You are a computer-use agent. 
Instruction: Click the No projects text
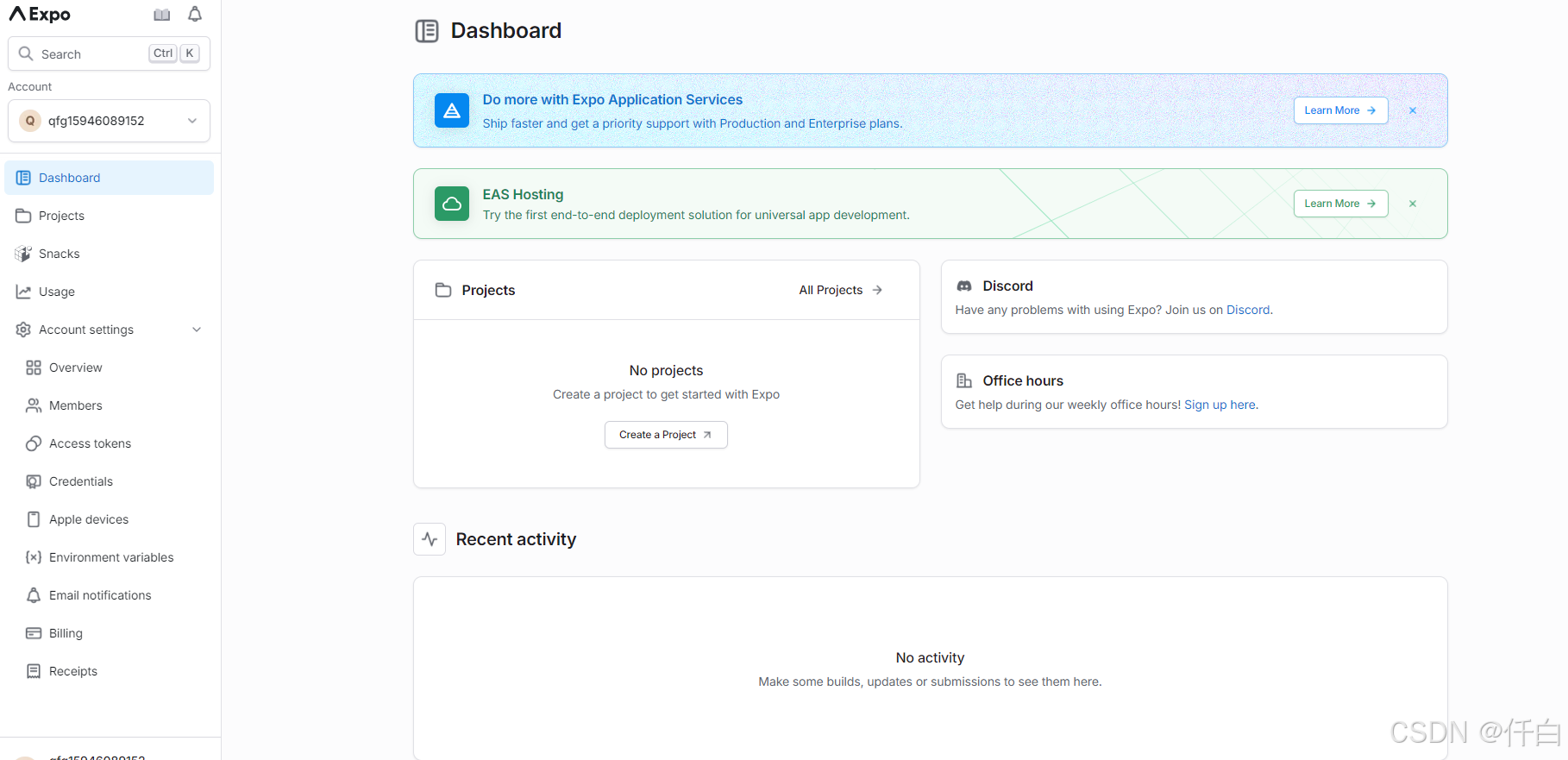pyautogui.click(x=666, y=370)
